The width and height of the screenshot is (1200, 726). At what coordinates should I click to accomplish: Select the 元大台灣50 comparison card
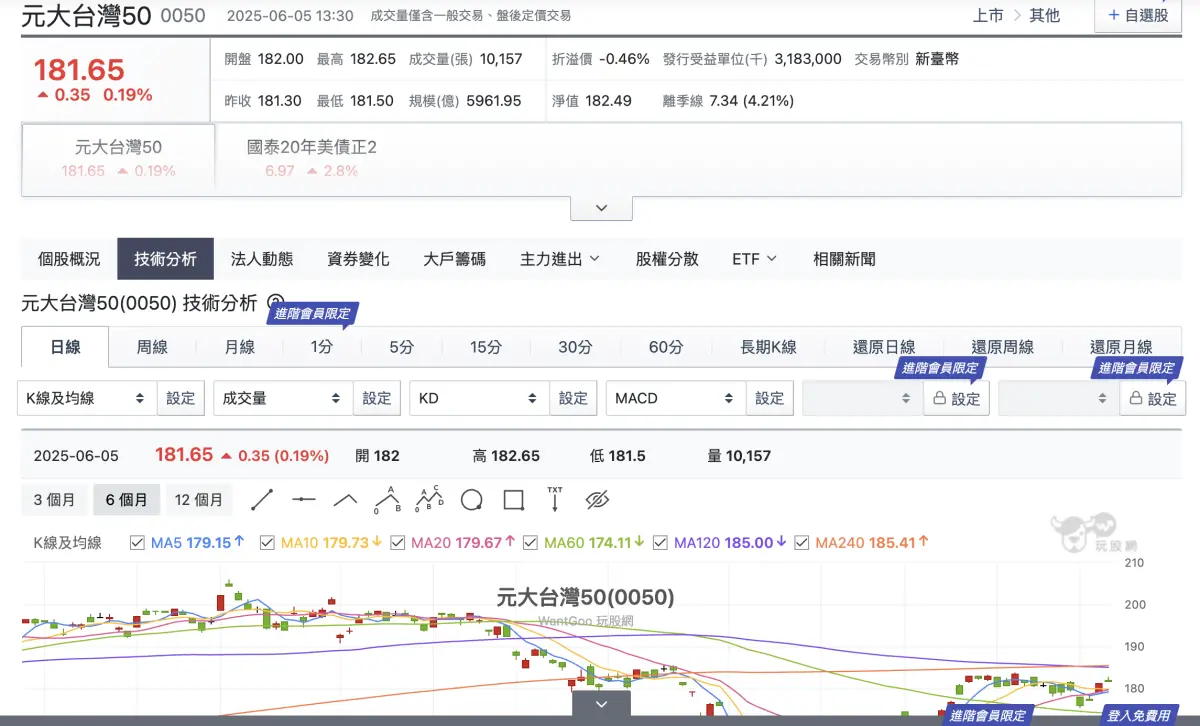click(x=118, y=158)
